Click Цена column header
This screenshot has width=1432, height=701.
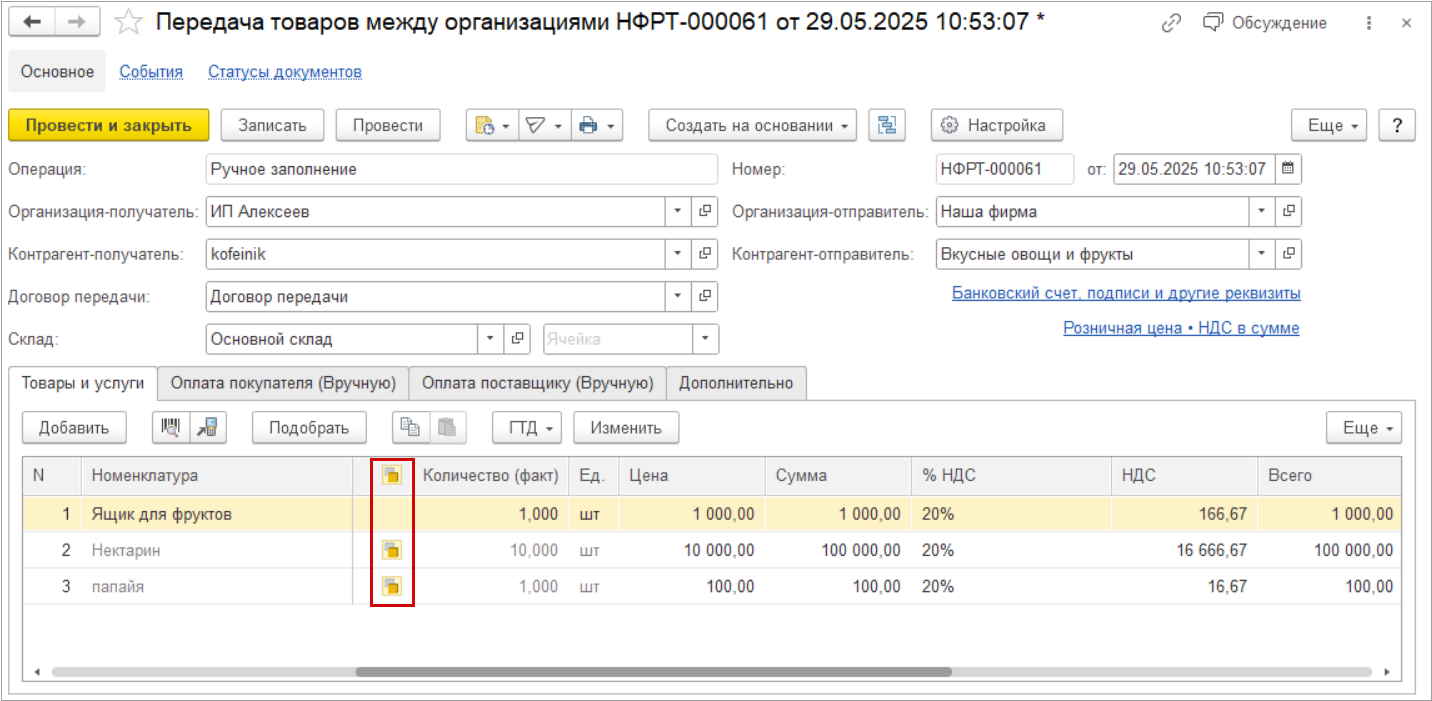pos(692,476)
